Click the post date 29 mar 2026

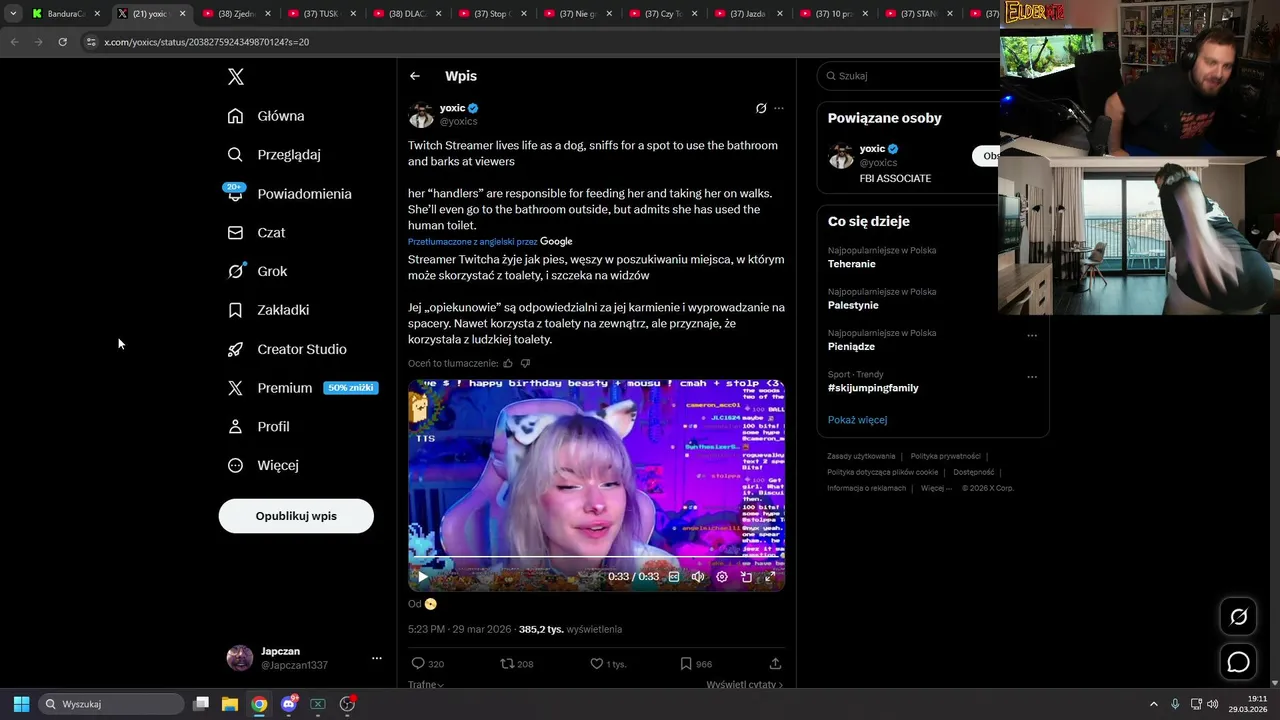click(481, 629)
